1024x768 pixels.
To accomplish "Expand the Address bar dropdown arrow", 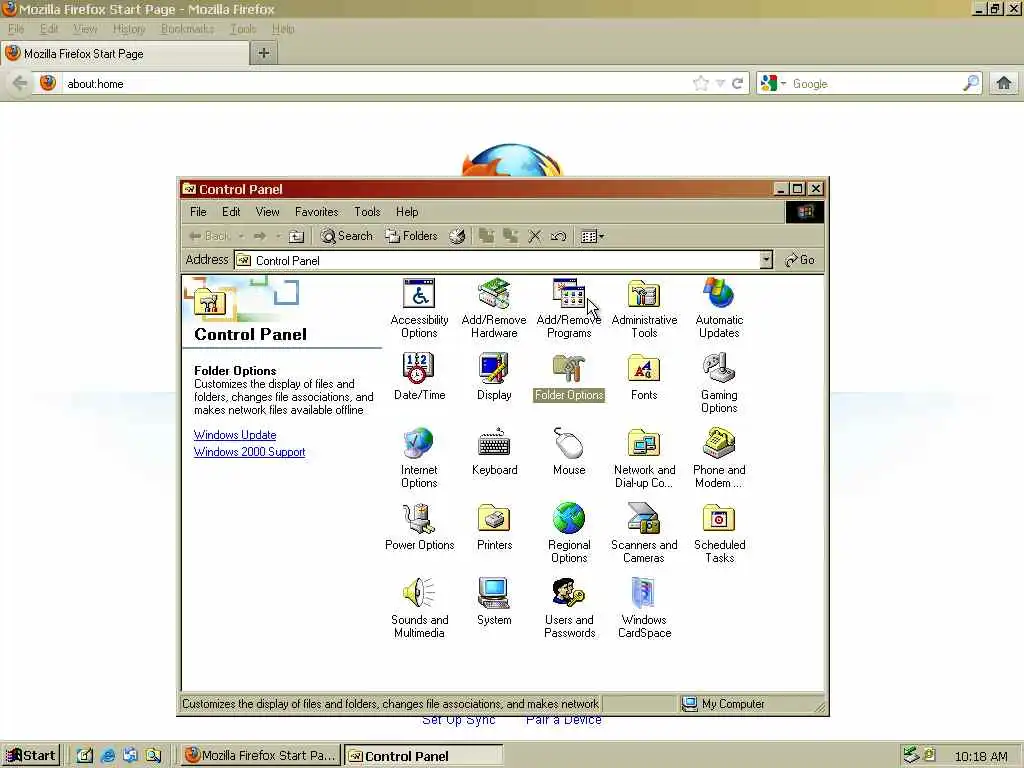I will click(766, 260).
